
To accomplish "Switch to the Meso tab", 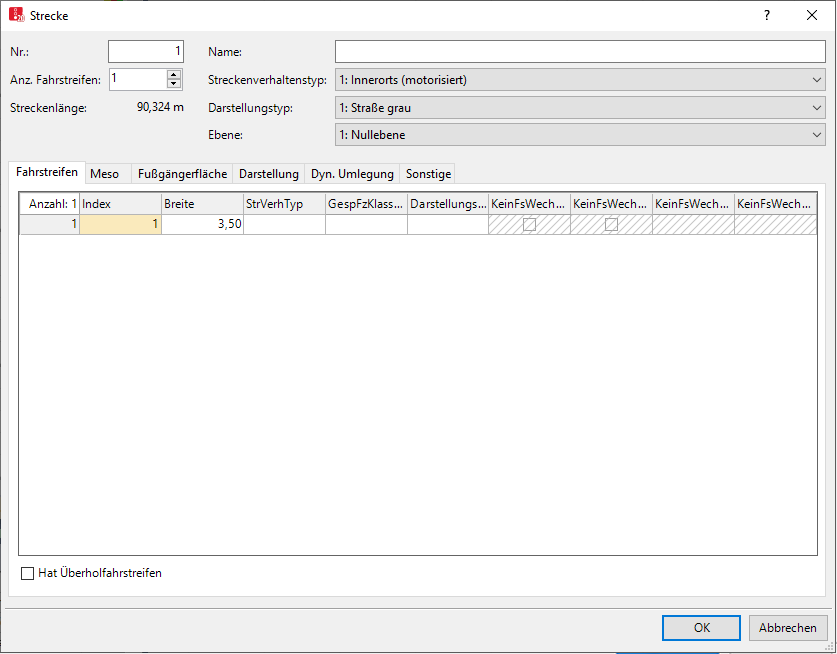I will (x=104, y=174).
